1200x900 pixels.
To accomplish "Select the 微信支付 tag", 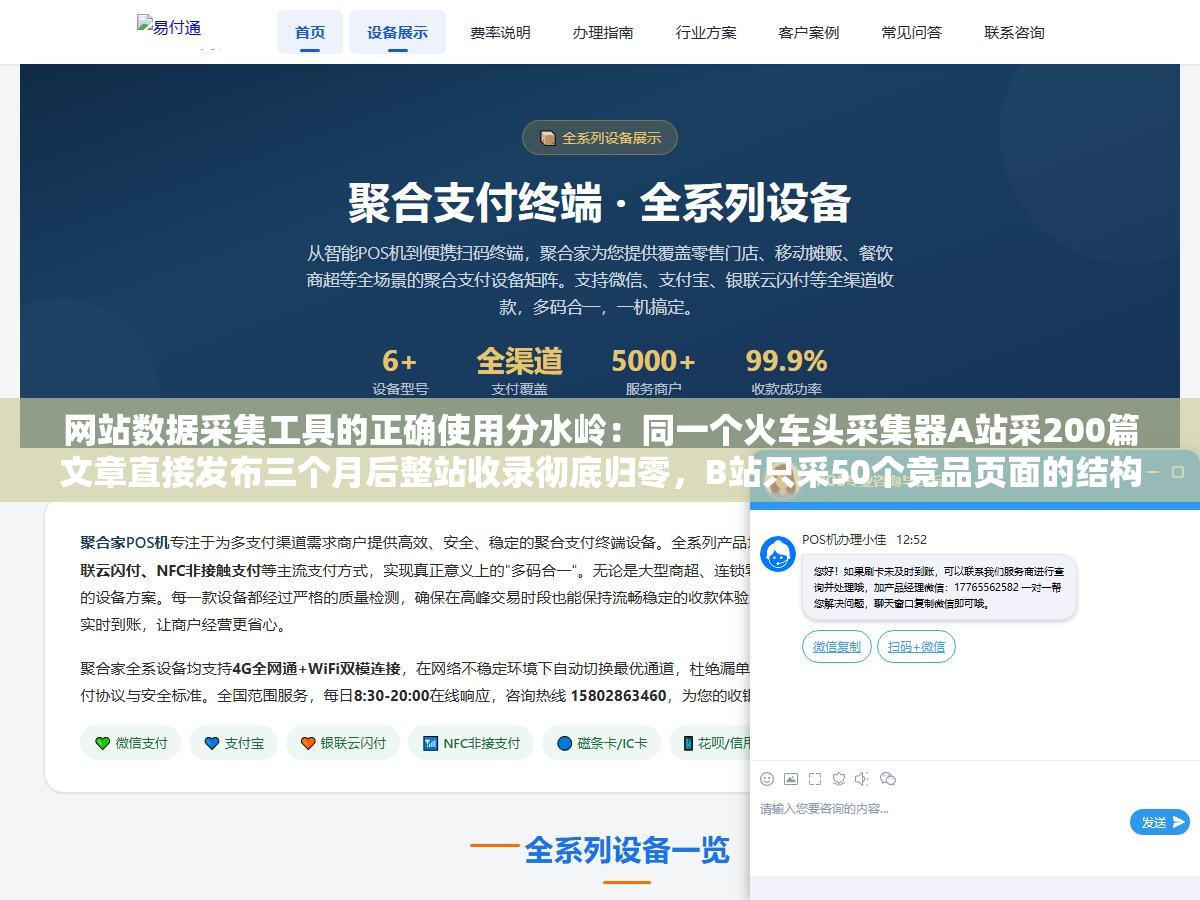I will point(131,743).
